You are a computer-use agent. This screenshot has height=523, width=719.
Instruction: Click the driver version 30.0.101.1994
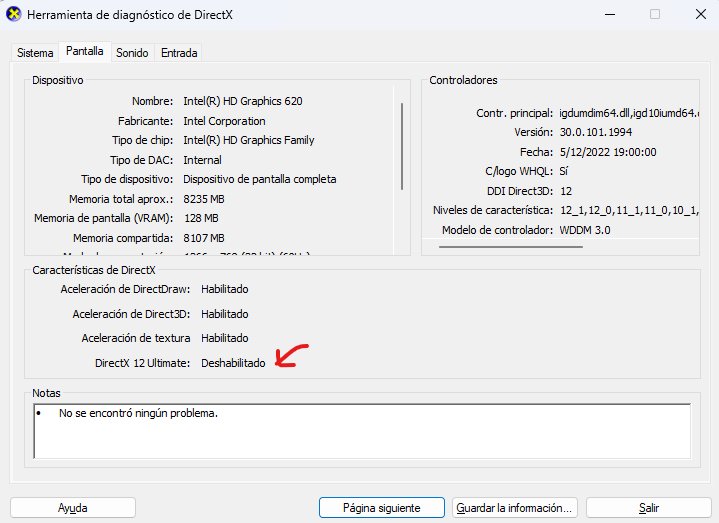[x=596, y=132]
